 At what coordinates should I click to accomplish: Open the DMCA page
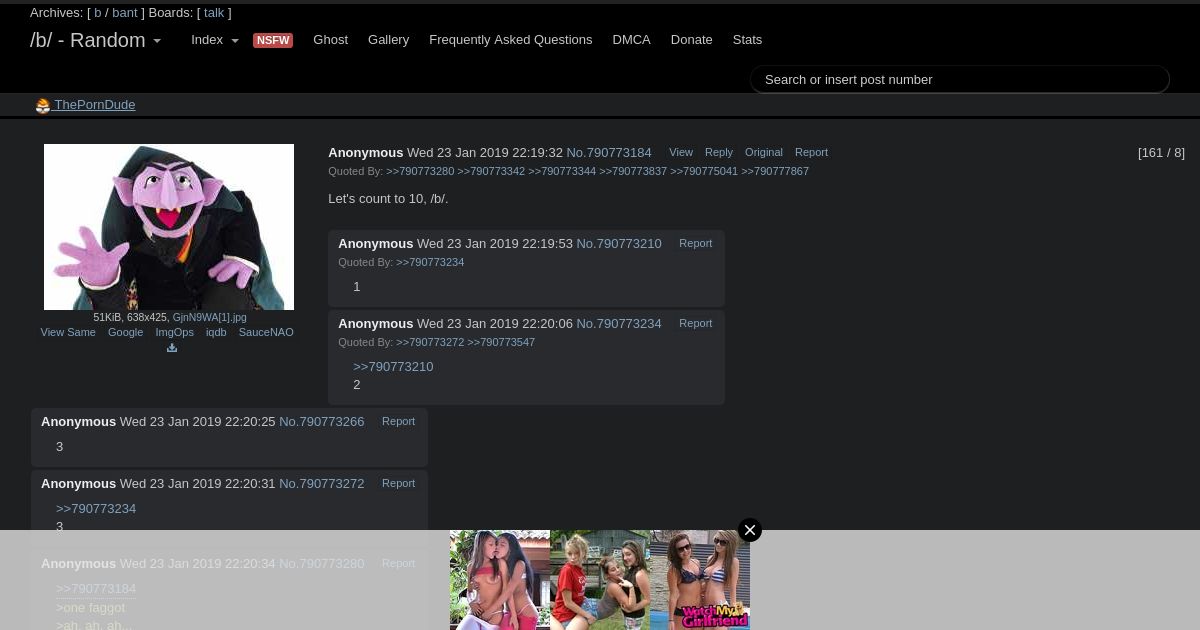(631, 40)
